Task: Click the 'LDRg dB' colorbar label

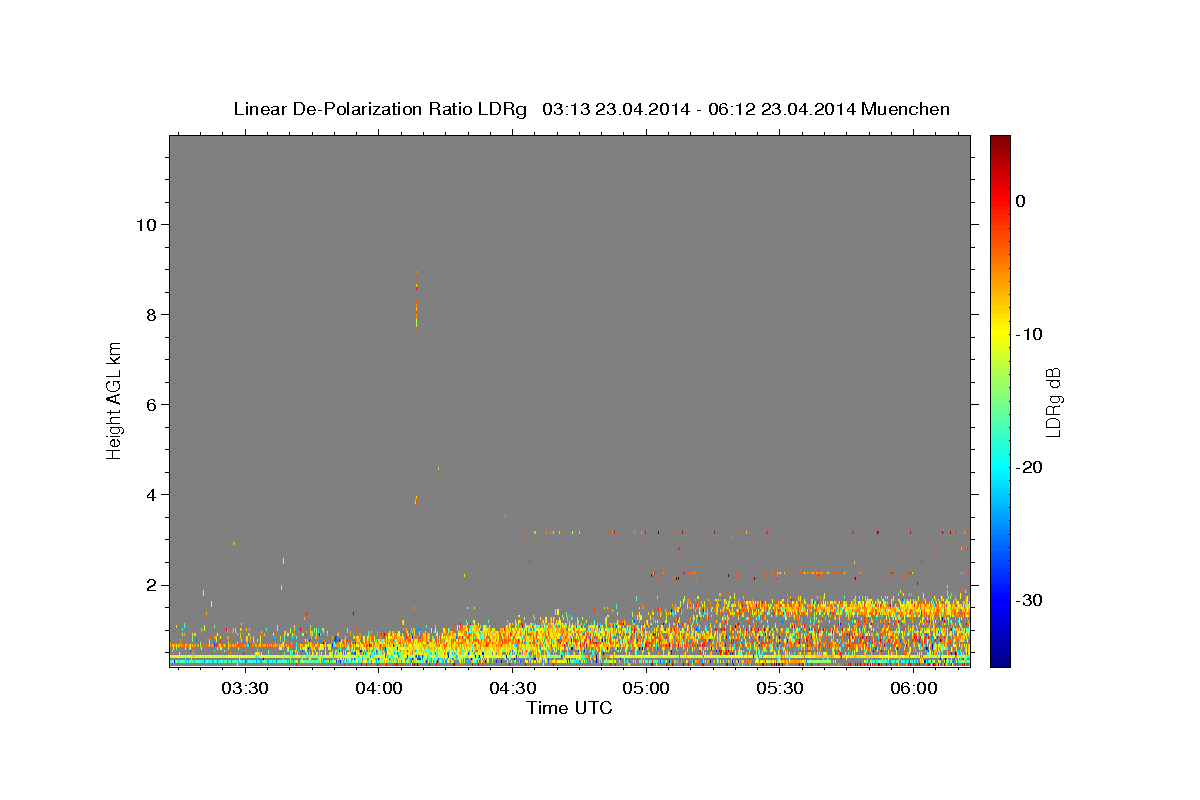Action: [1053, 401]
